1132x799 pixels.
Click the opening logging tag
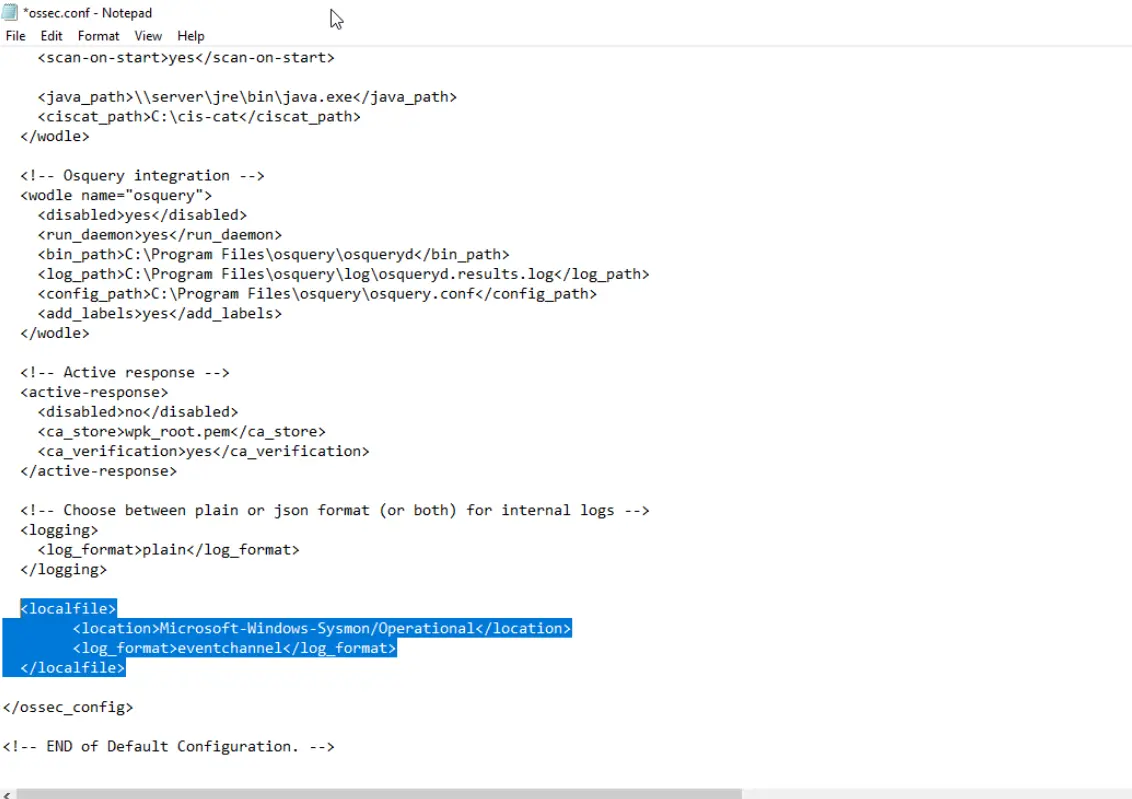(59, 530)
